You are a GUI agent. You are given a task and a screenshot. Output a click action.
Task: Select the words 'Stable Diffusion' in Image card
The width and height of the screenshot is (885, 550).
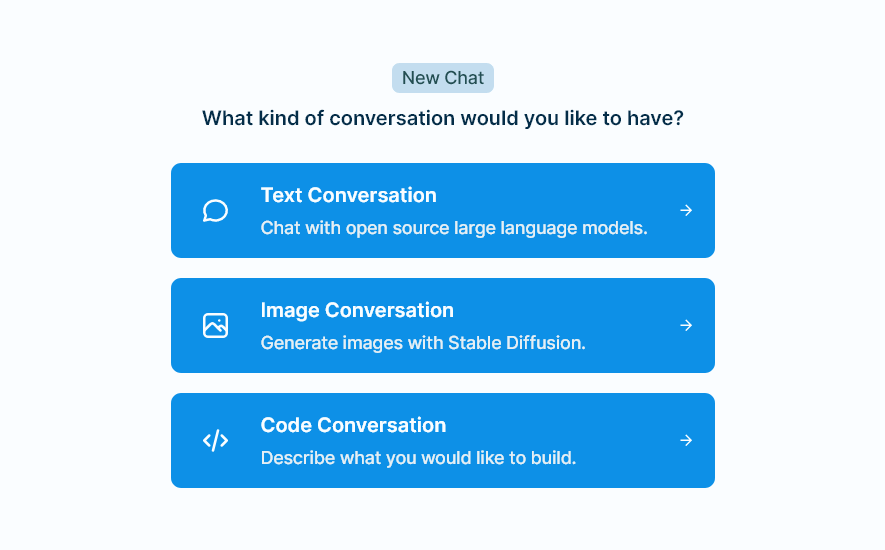tap(515, 343)
